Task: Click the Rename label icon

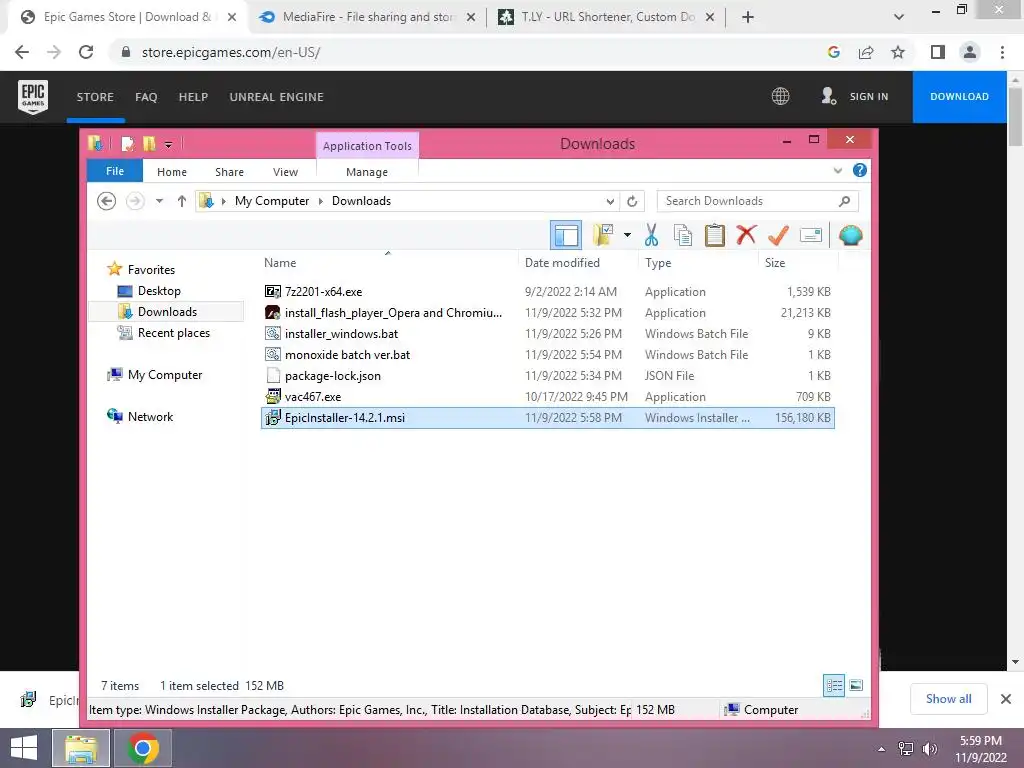Action: [x=810, y=235]
